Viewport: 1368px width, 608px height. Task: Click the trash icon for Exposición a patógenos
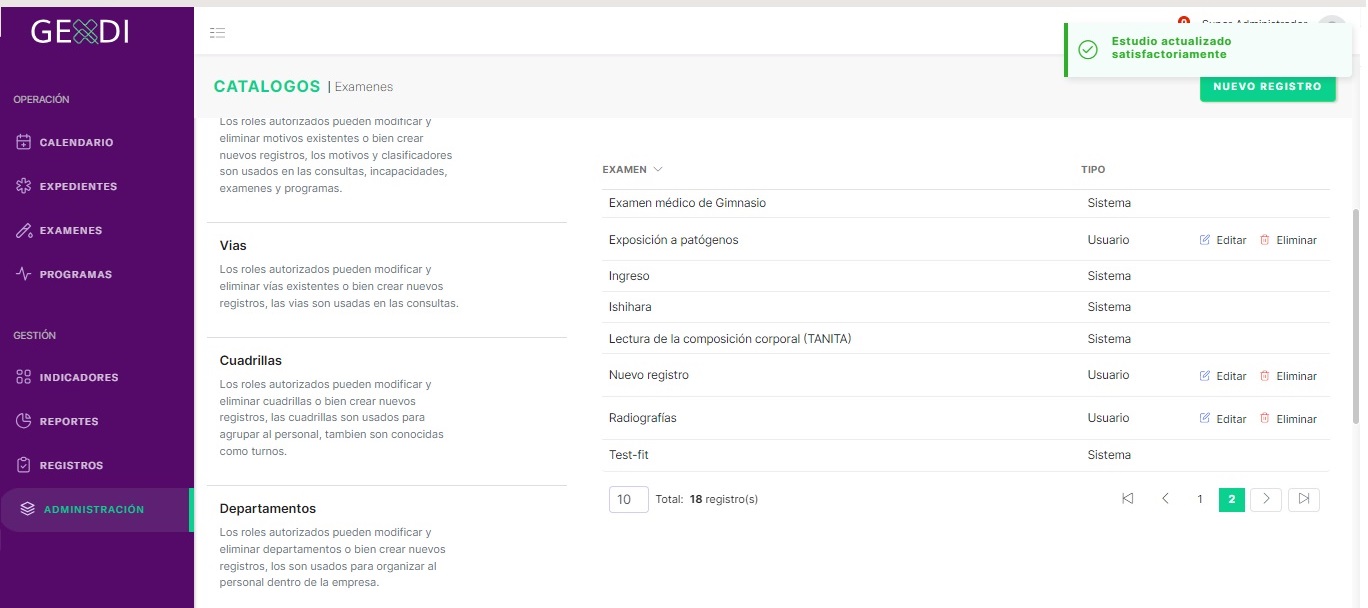tap(1265, 240)
